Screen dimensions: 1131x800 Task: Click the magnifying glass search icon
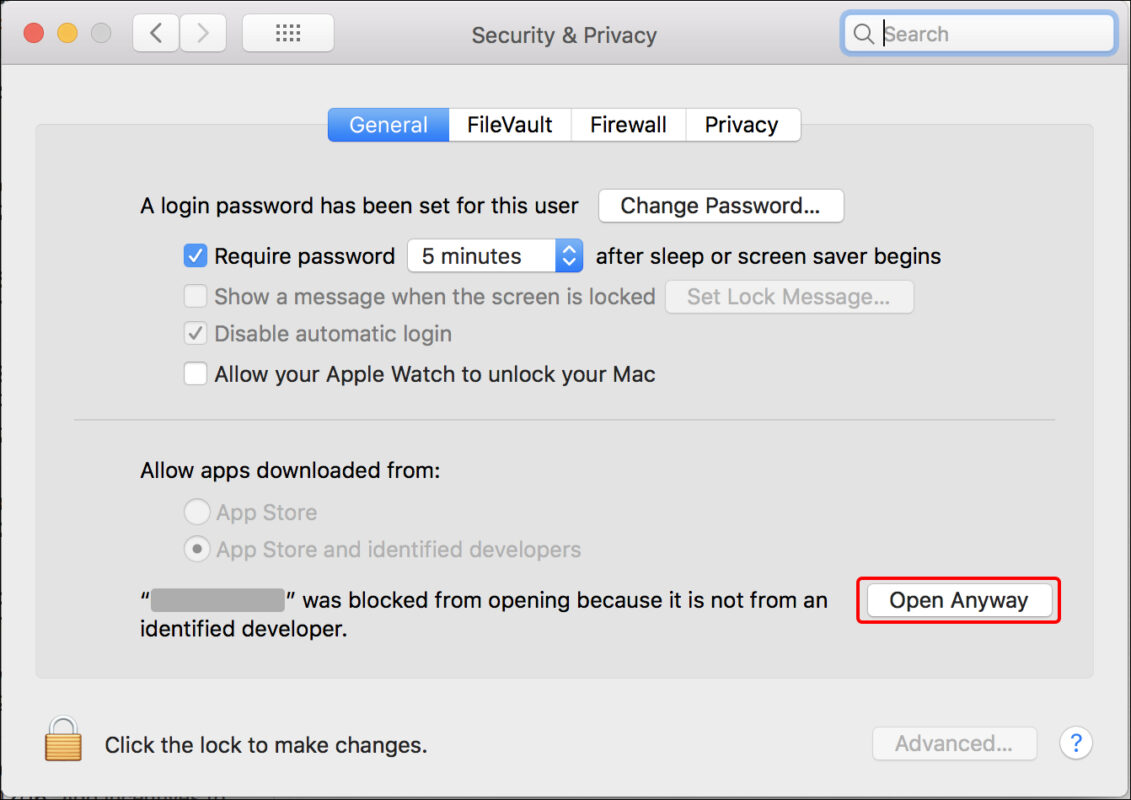[862, 34]
